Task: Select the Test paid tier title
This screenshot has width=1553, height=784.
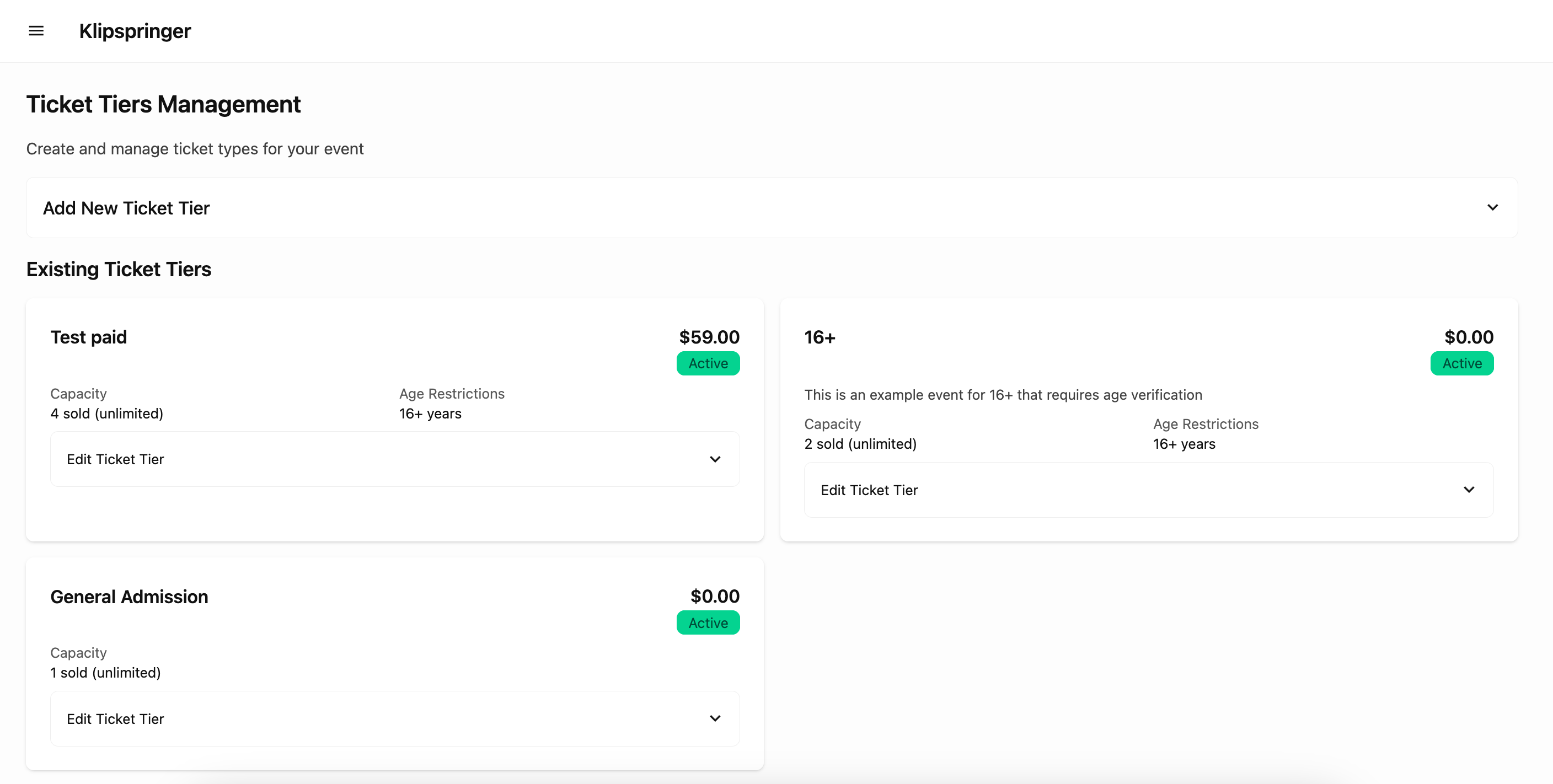Action: [89, 337]
